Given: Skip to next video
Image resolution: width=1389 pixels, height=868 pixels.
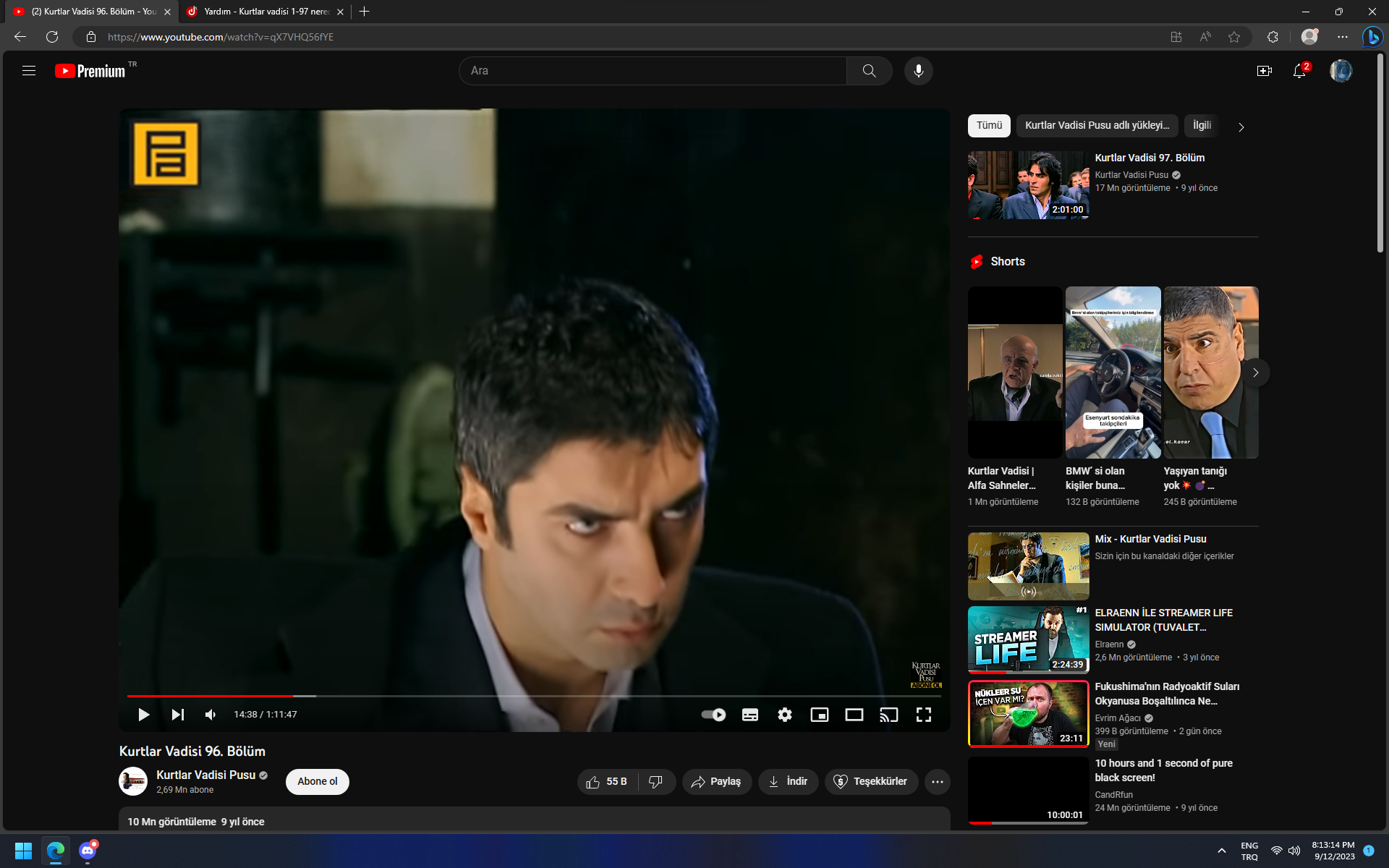Looking at the screenshot, I should pyautogui.click(x=177, y=715).
